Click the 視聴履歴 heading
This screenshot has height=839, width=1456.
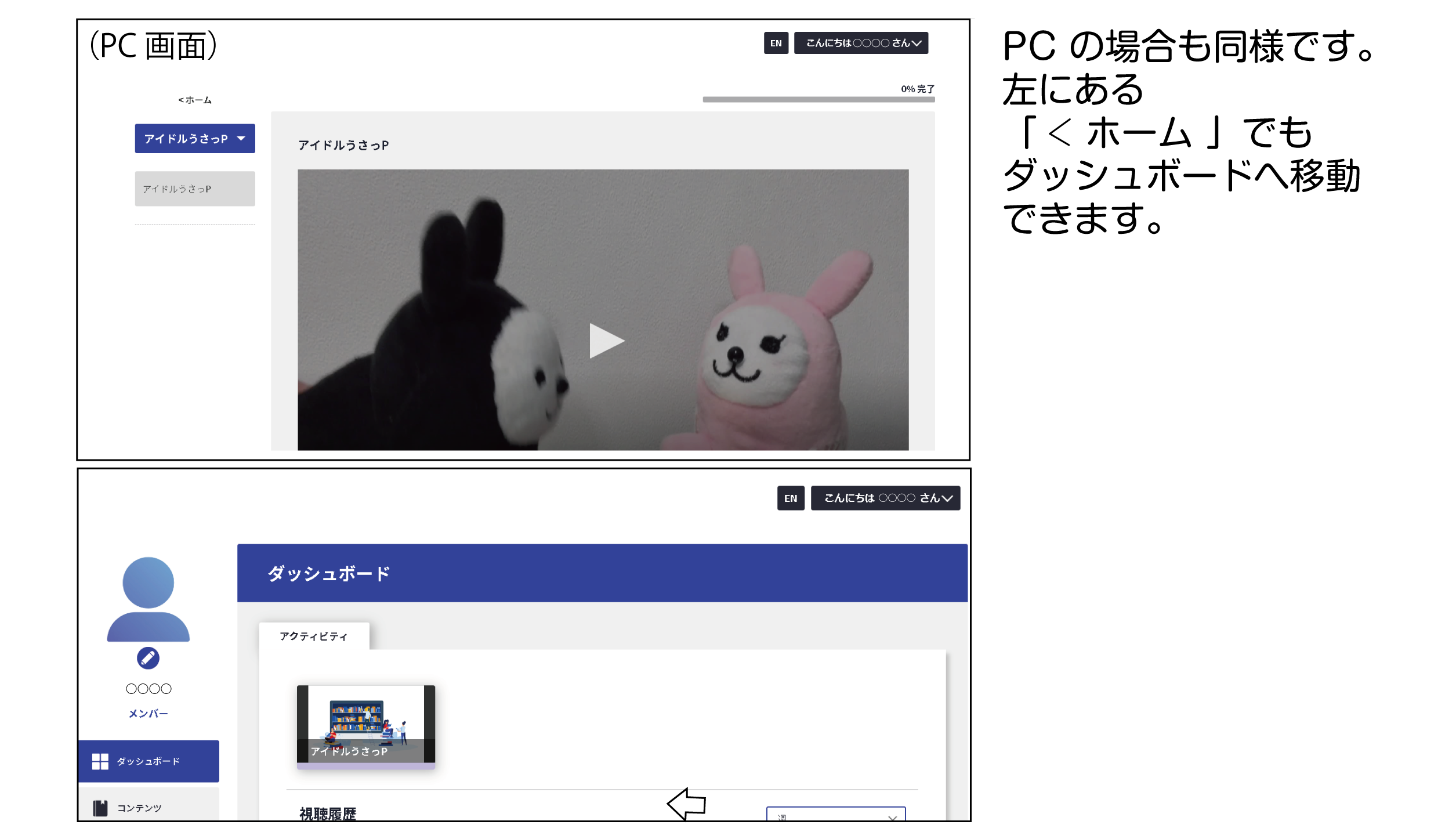[x=328, y=813]
